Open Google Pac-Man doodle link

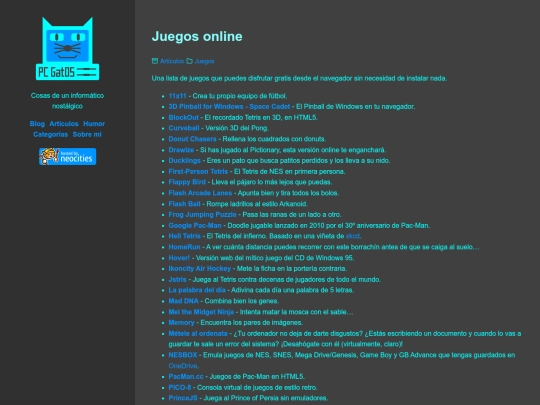tap(195, 226)
